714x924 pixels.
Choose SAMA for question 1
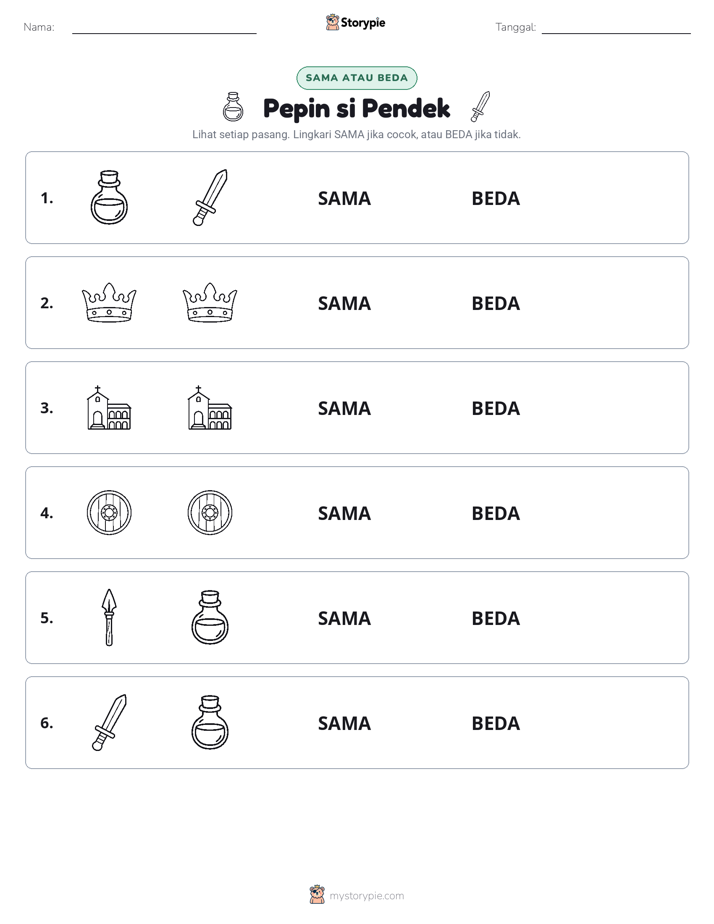344,199
